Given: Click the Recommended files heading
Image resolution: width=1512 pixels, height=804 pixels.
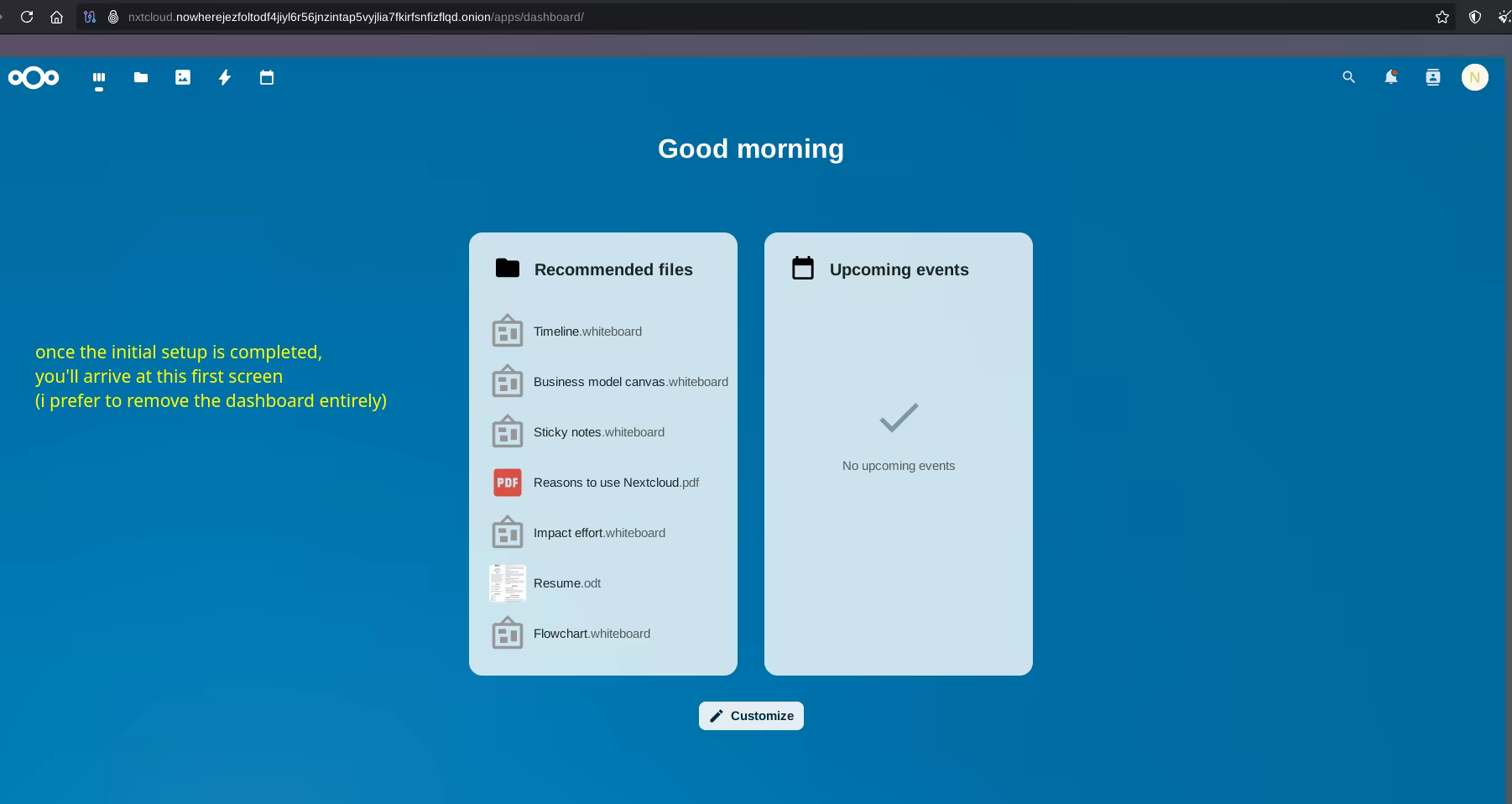Looking at the screenshot, I should 613,269.
